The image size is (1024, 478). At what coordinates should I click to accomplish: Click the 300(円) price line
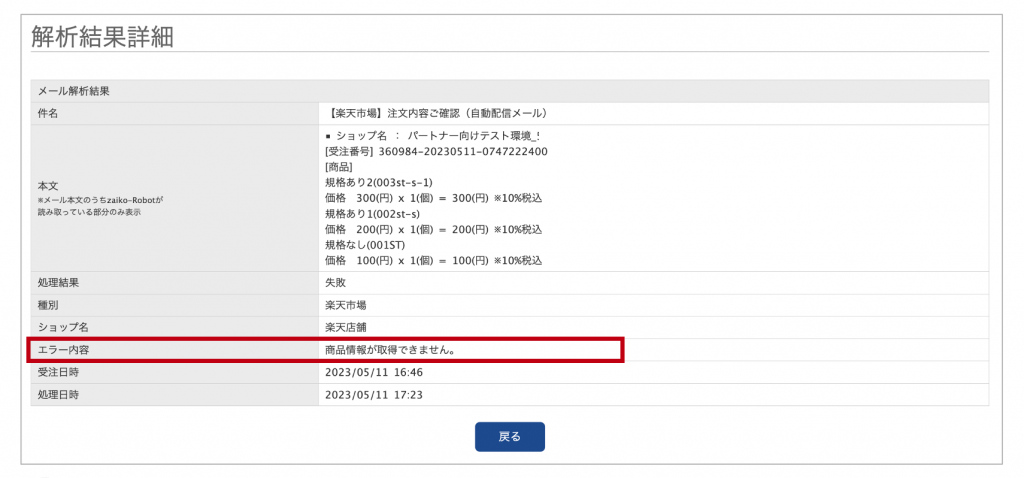click(x=433, y=198)
